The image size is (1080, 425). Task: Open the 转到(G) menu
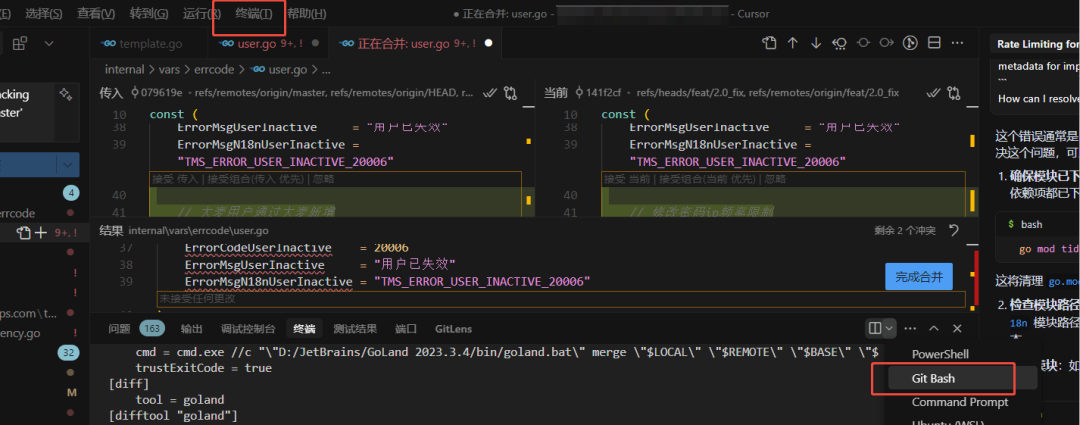click(149, 14)
